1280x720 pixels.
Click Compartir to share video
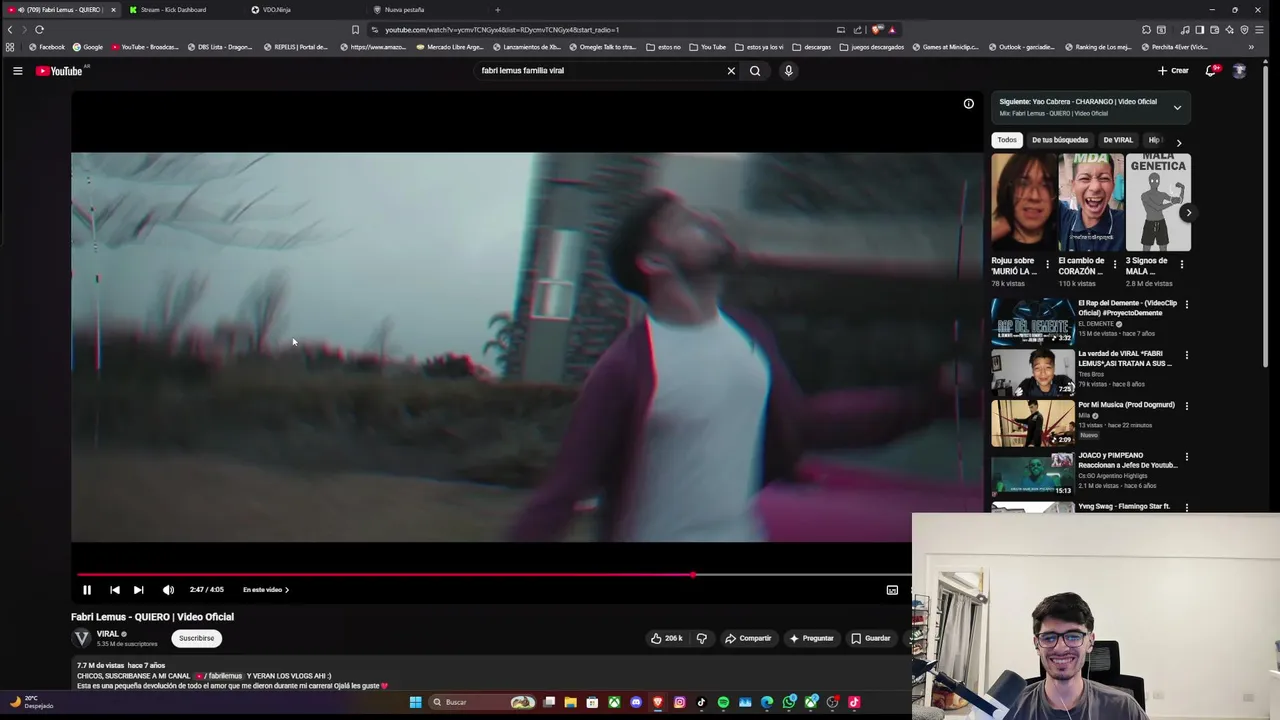coord(748,638)
